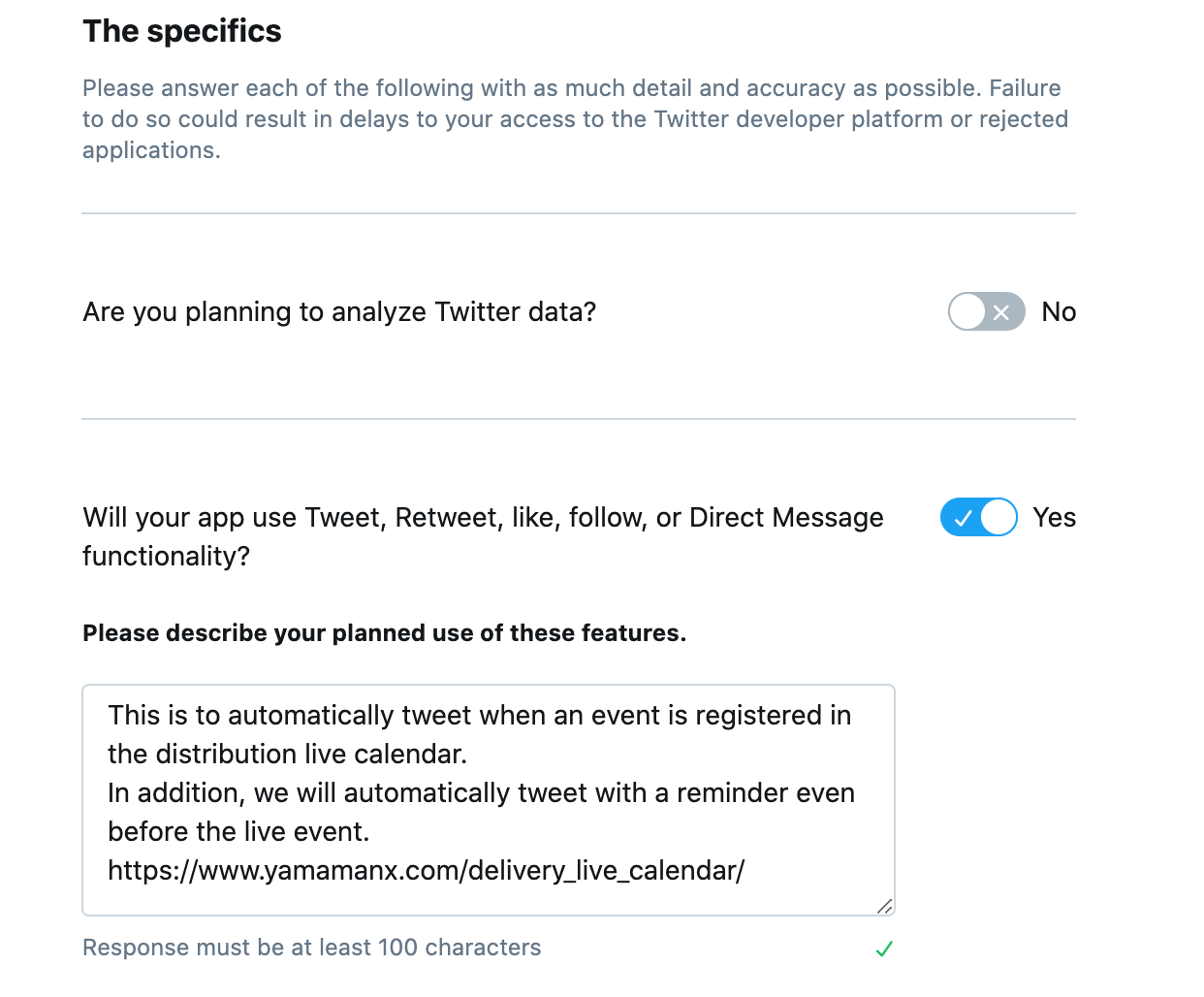Focus the planned use description text area
1204x997 pixels.
(x=489, y=800)
